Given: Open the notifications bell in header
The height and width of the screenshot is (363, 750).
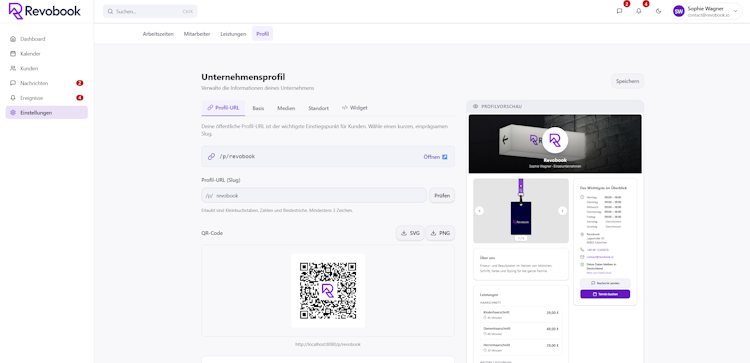Looking at the screenshot, I should pos(639,11).
